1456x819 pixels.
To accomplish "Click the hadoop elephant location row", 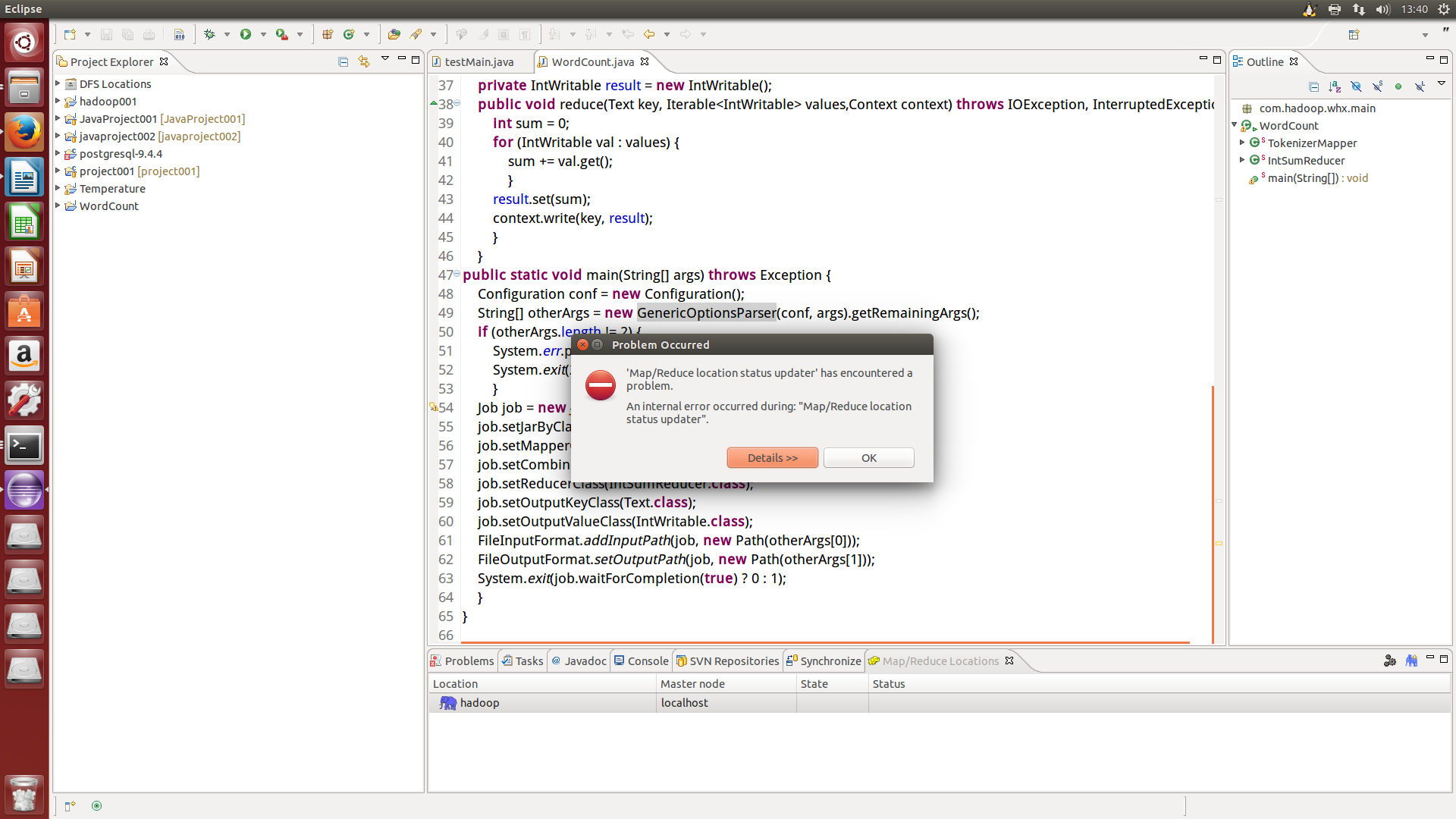I will [939, 703].
